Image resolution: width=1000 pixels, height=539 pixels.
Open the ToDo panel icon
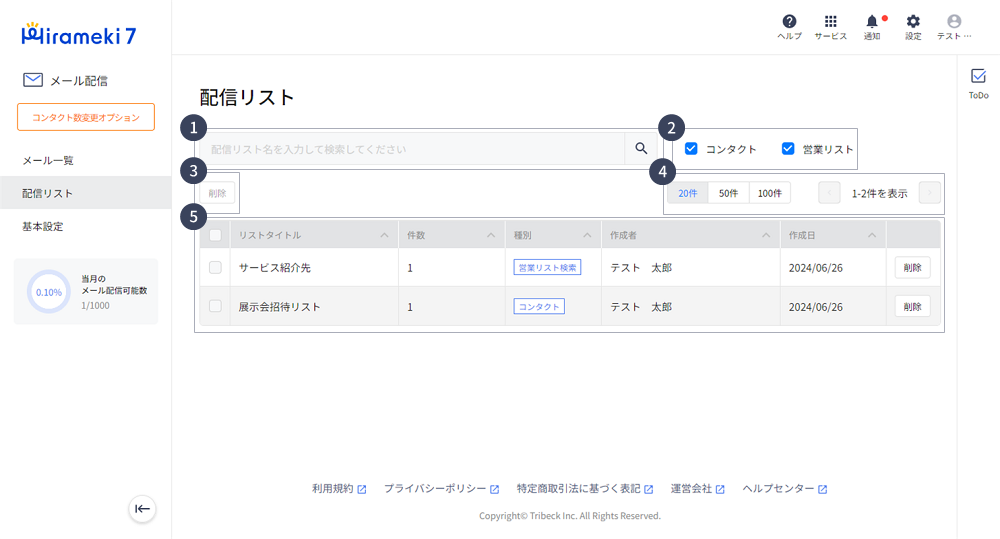coord(978,77)
